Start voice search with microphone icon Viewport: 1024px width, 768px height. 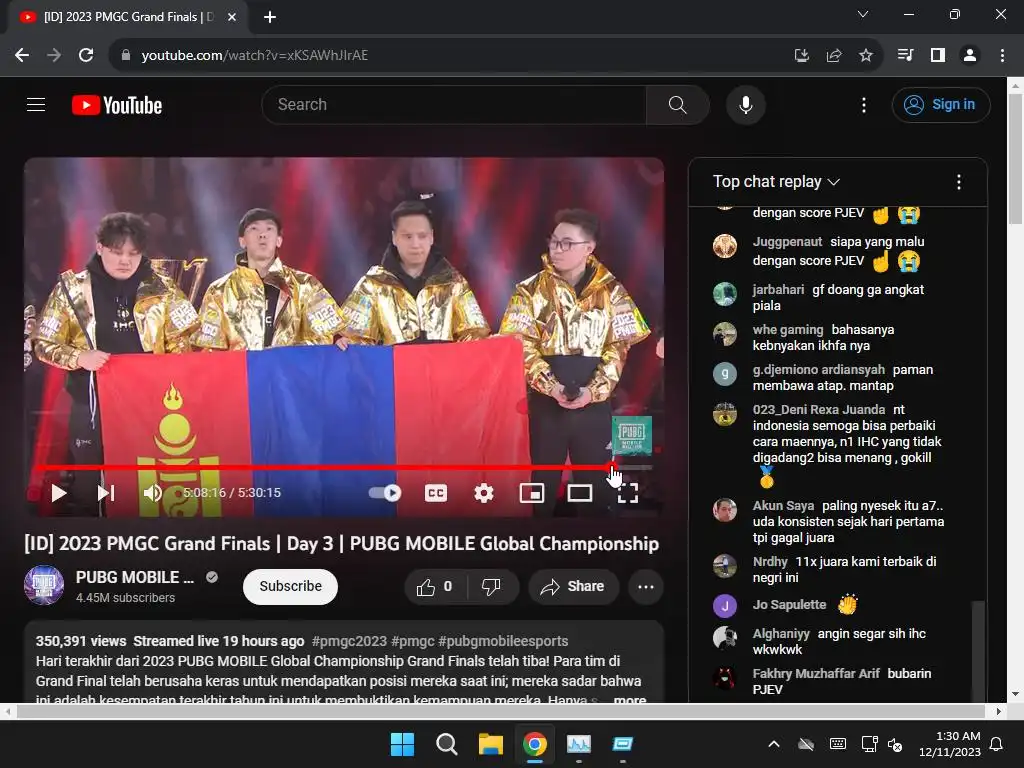pos(746,104)
